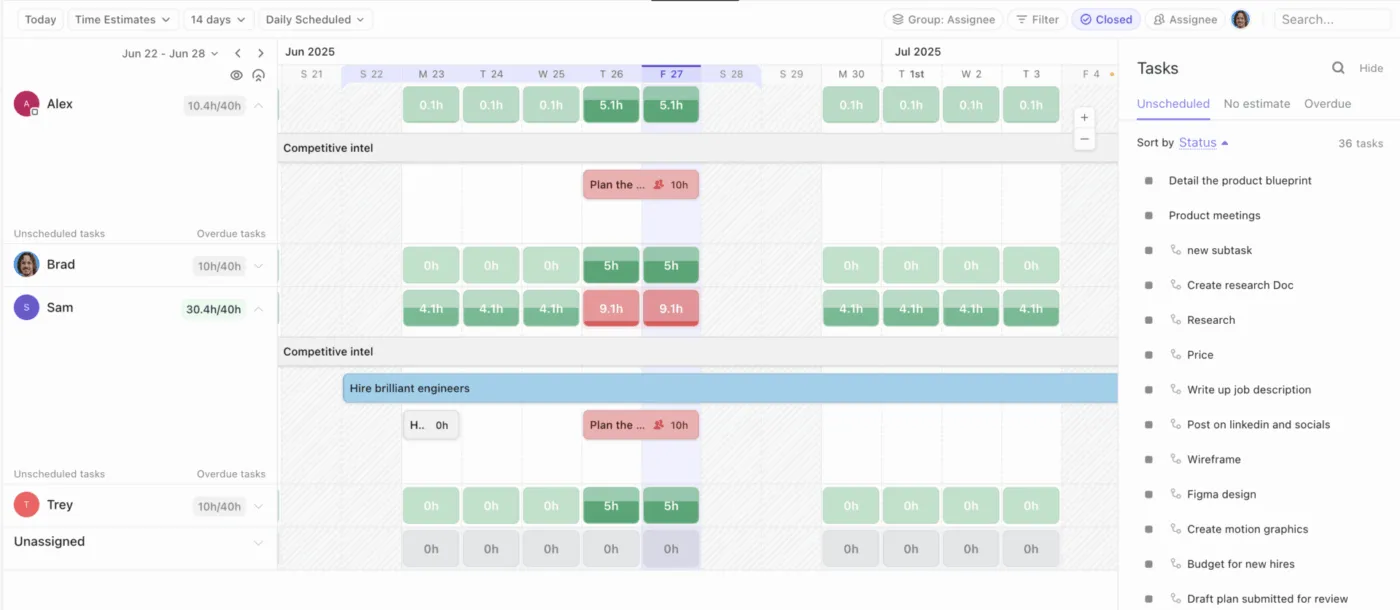Click the Assignee people filter

click(1185, 19)
